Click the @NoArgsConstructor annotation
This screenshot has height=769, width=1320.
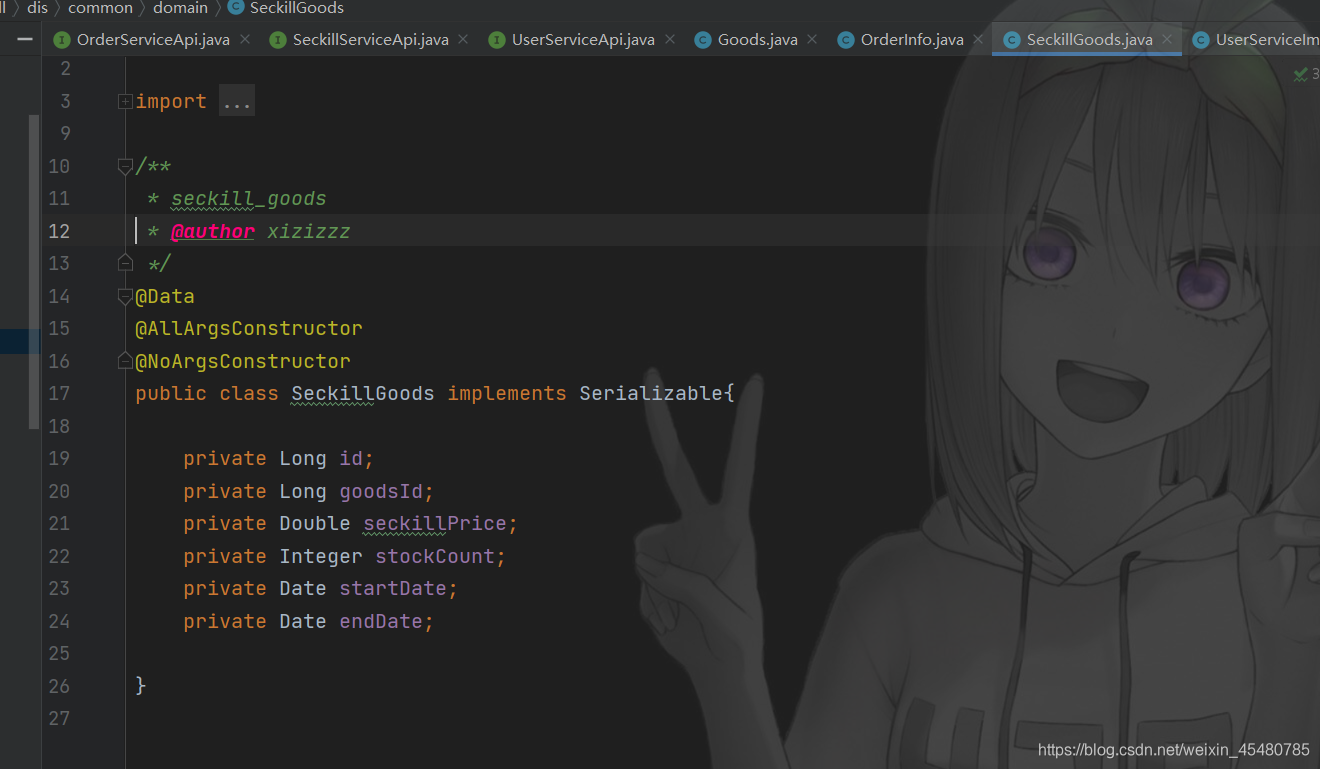243,361
